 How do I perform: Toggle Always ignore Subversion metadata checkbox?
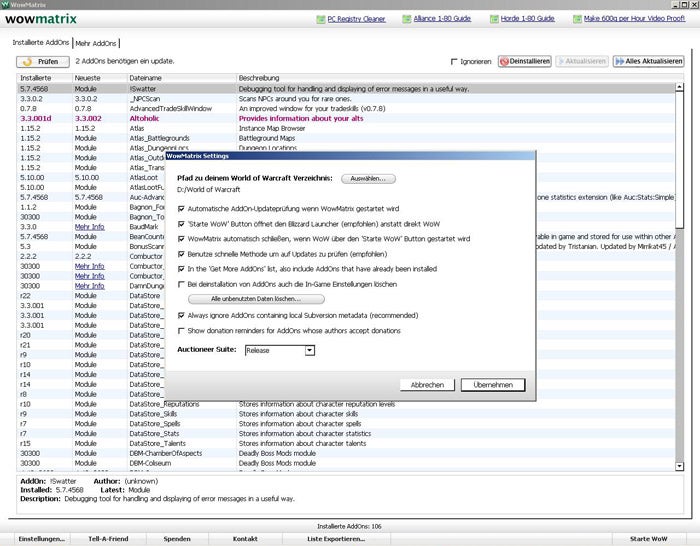[181, 316]
